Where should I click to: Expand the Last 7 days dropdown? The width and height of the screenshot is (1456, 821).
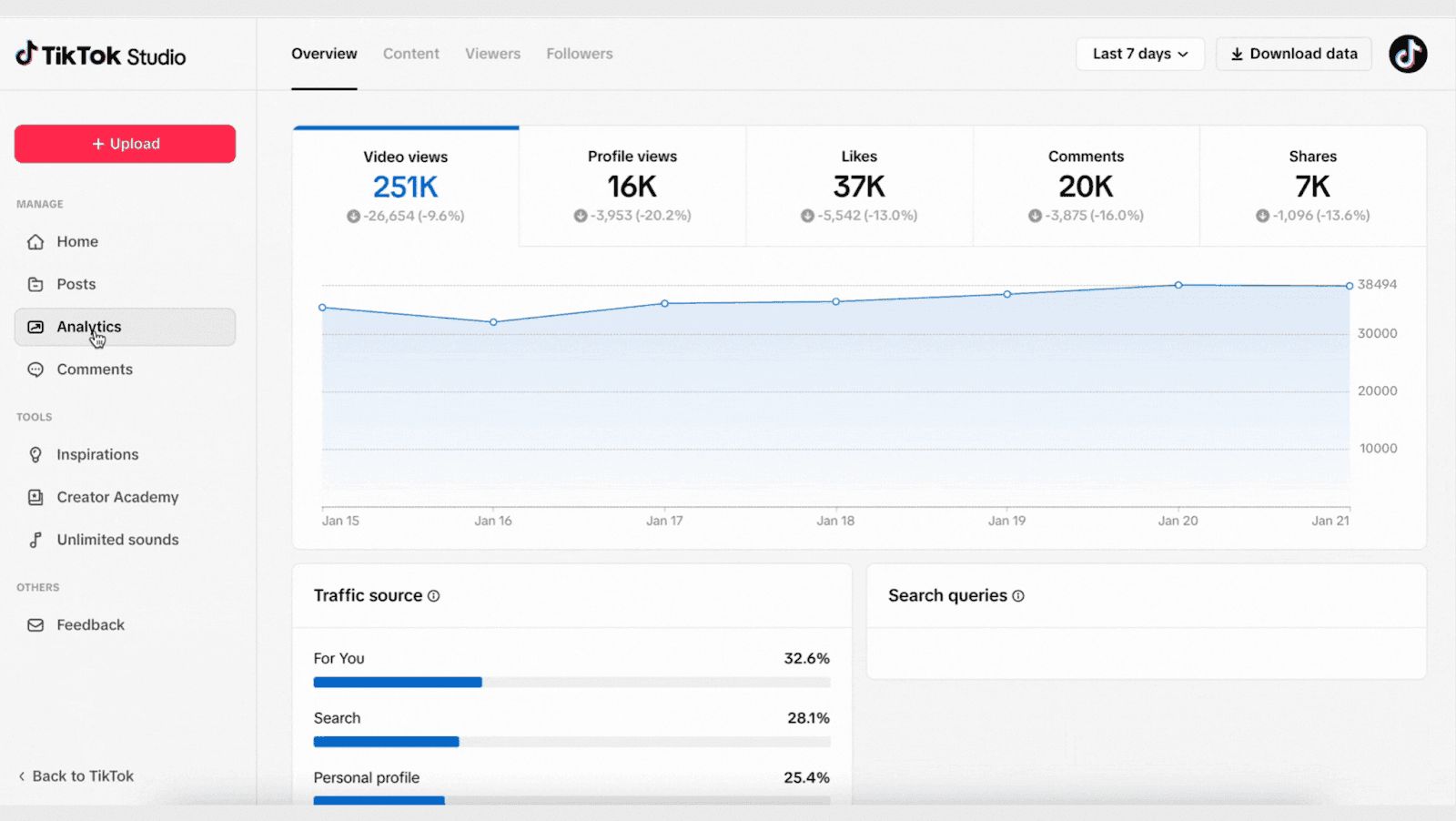pos(1139,54)
